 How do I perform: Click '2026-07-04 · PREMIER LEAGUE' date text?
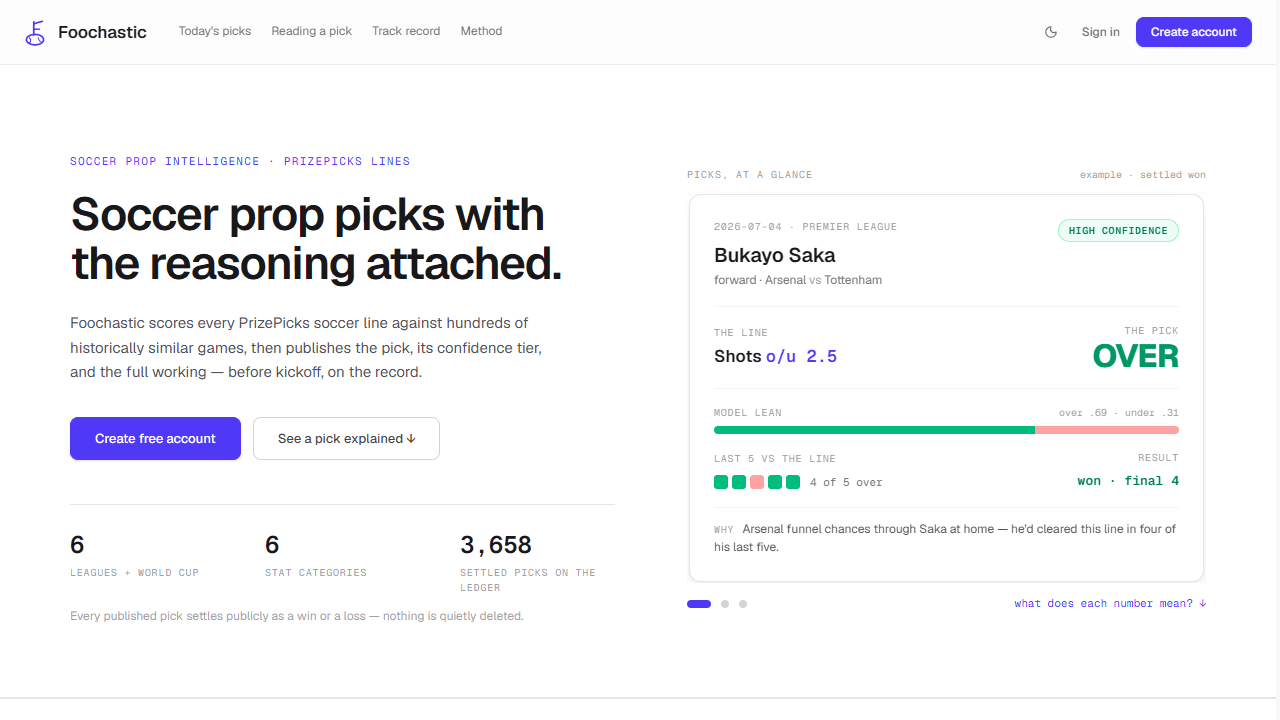[x=805, y=227]
